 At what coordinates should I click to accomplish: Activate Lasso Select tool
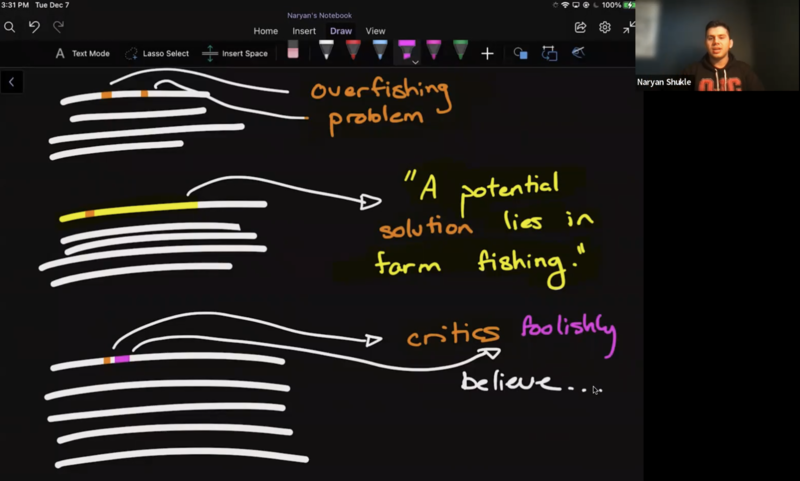(x=157, y=53)
